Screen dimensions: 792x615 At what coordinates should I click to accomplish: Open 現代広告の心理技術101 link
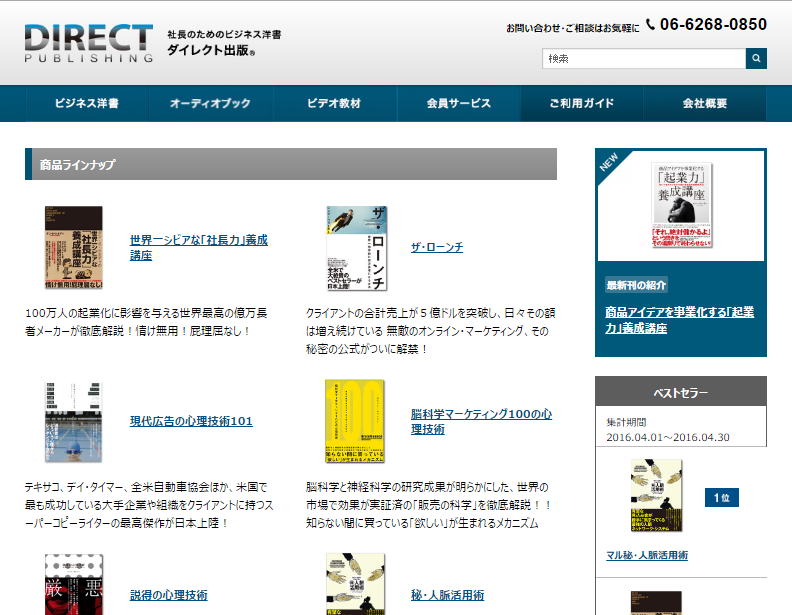[191, 421]
